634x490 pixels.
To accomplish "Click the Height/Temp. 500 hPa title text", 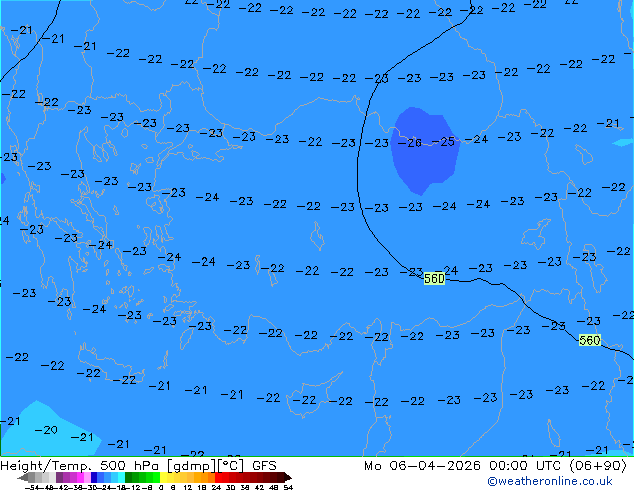I will [x=82, y=466].
